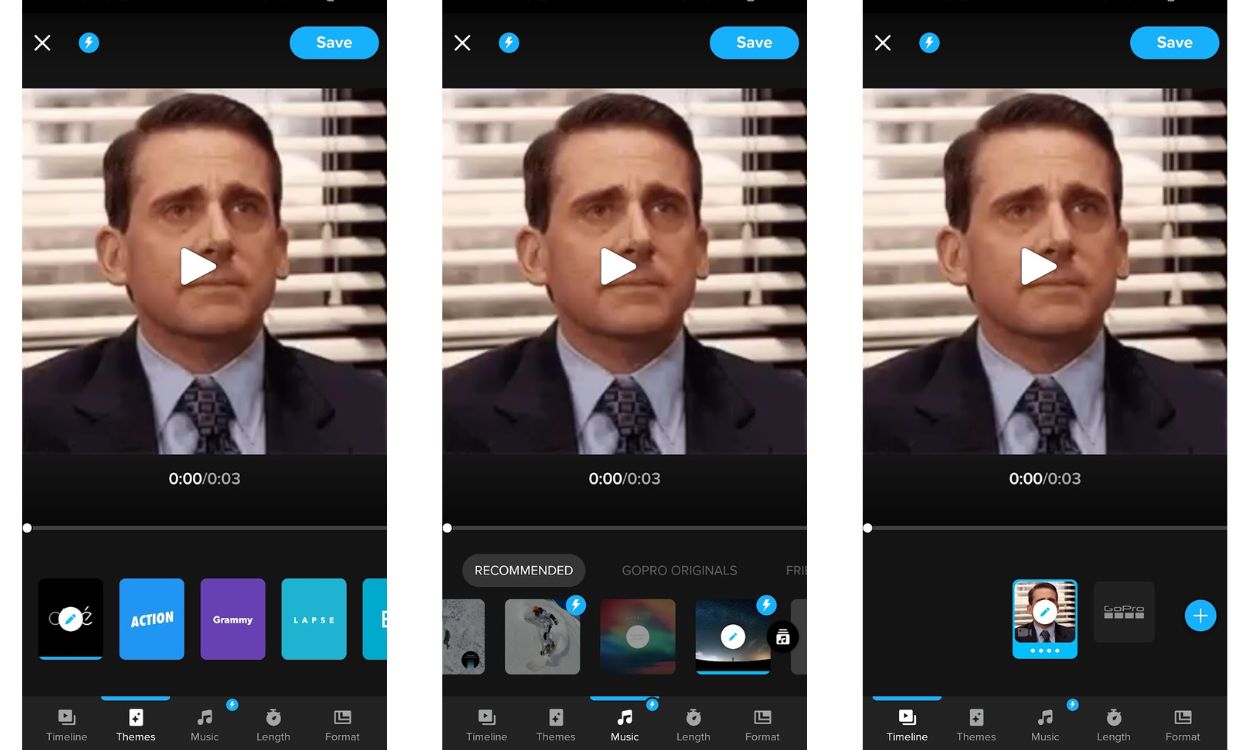
Task: Save the edited video
Action: point(334,42)
